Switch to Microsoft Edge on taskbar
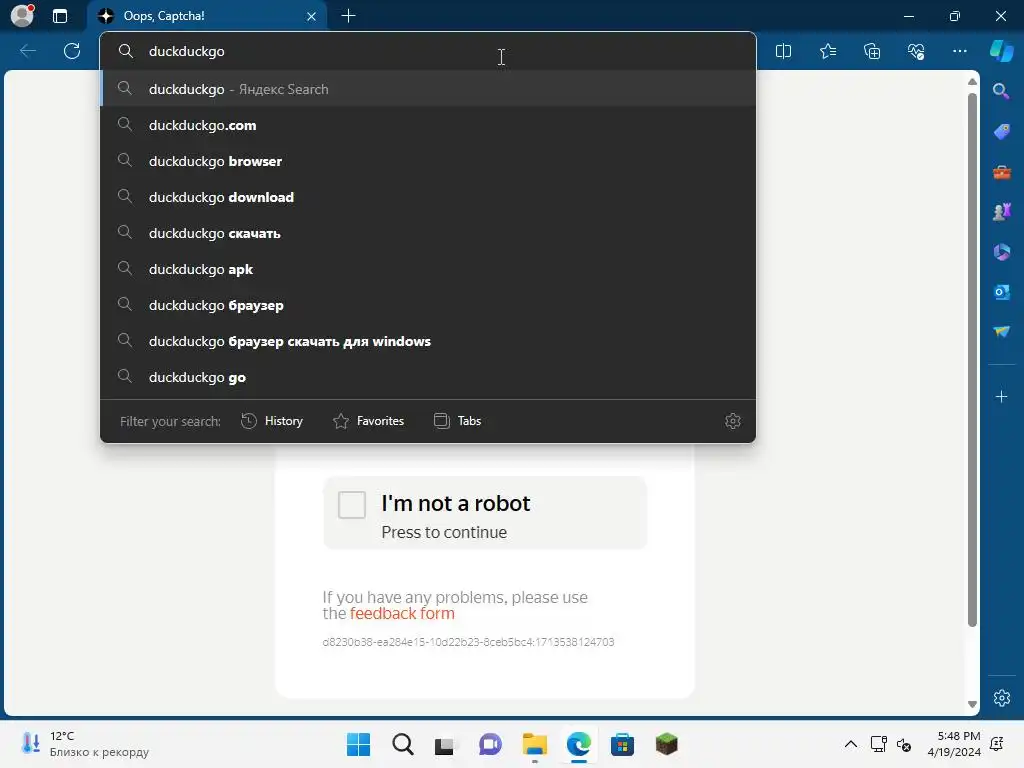This screenshot has height=768, width=1024. click(578, 744)
